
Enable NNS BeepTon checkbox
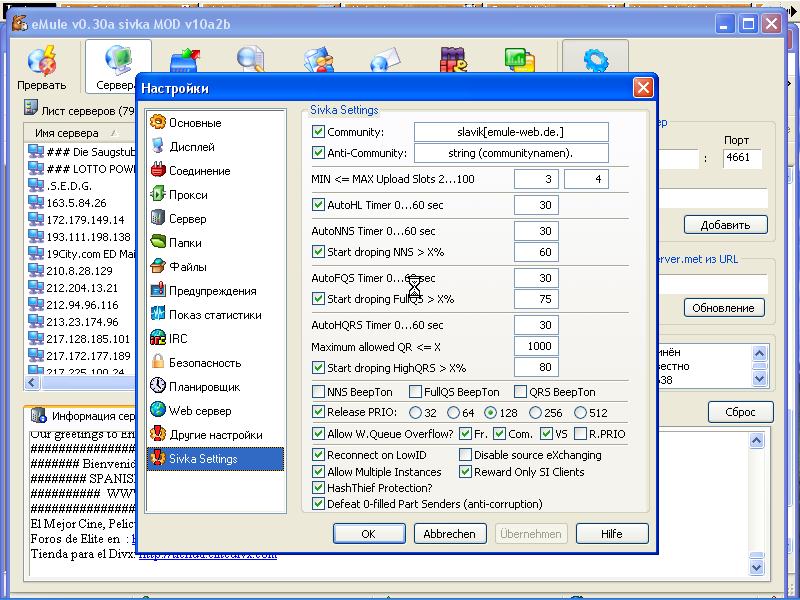[x=318, y=391]
